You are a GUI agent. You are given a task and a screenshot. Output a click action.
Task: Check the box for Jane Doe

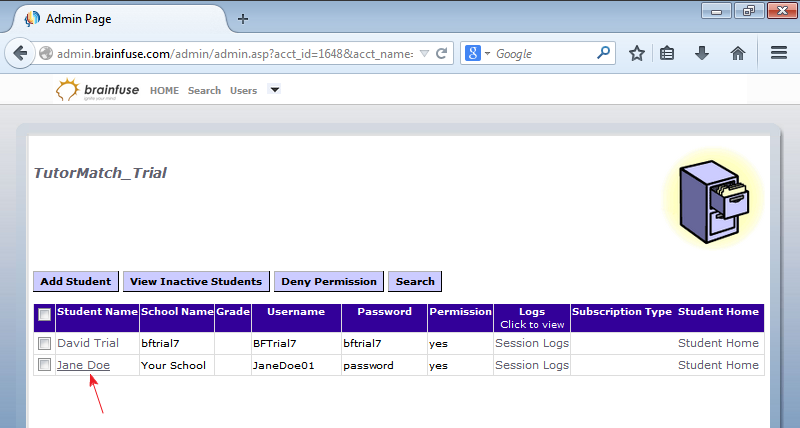[44, 365]
